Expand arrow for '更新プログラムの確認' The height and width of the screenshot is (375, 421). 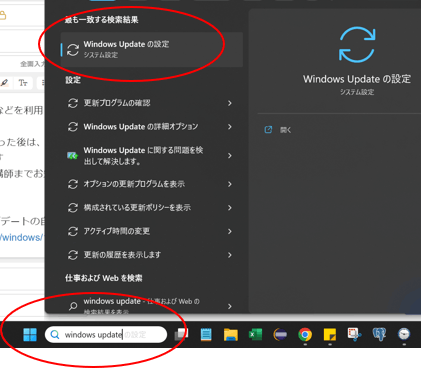230,103
